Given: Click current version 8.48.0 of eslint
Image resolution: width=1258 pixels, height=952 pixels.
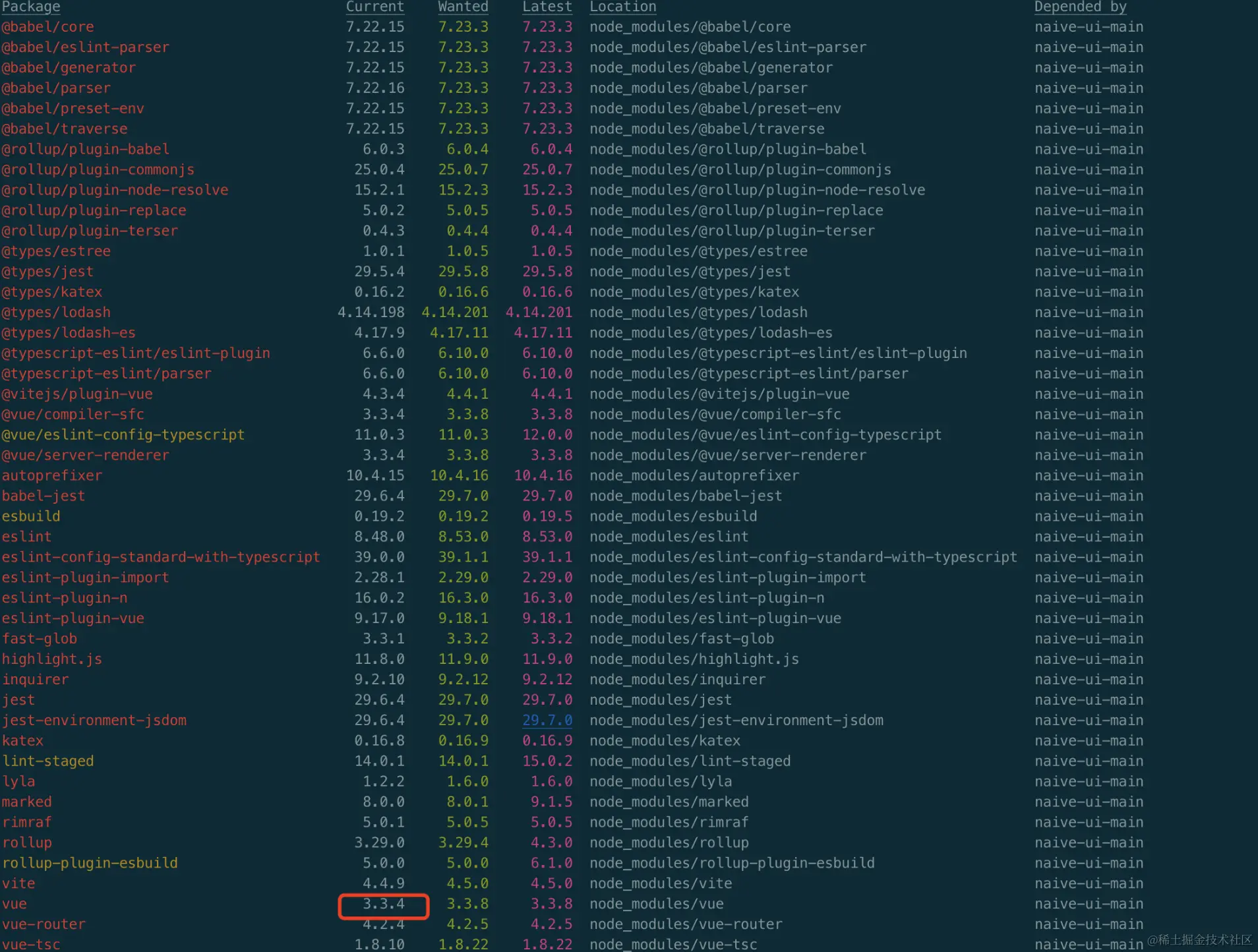Looking at the screenshot, I should pos(379,537).
